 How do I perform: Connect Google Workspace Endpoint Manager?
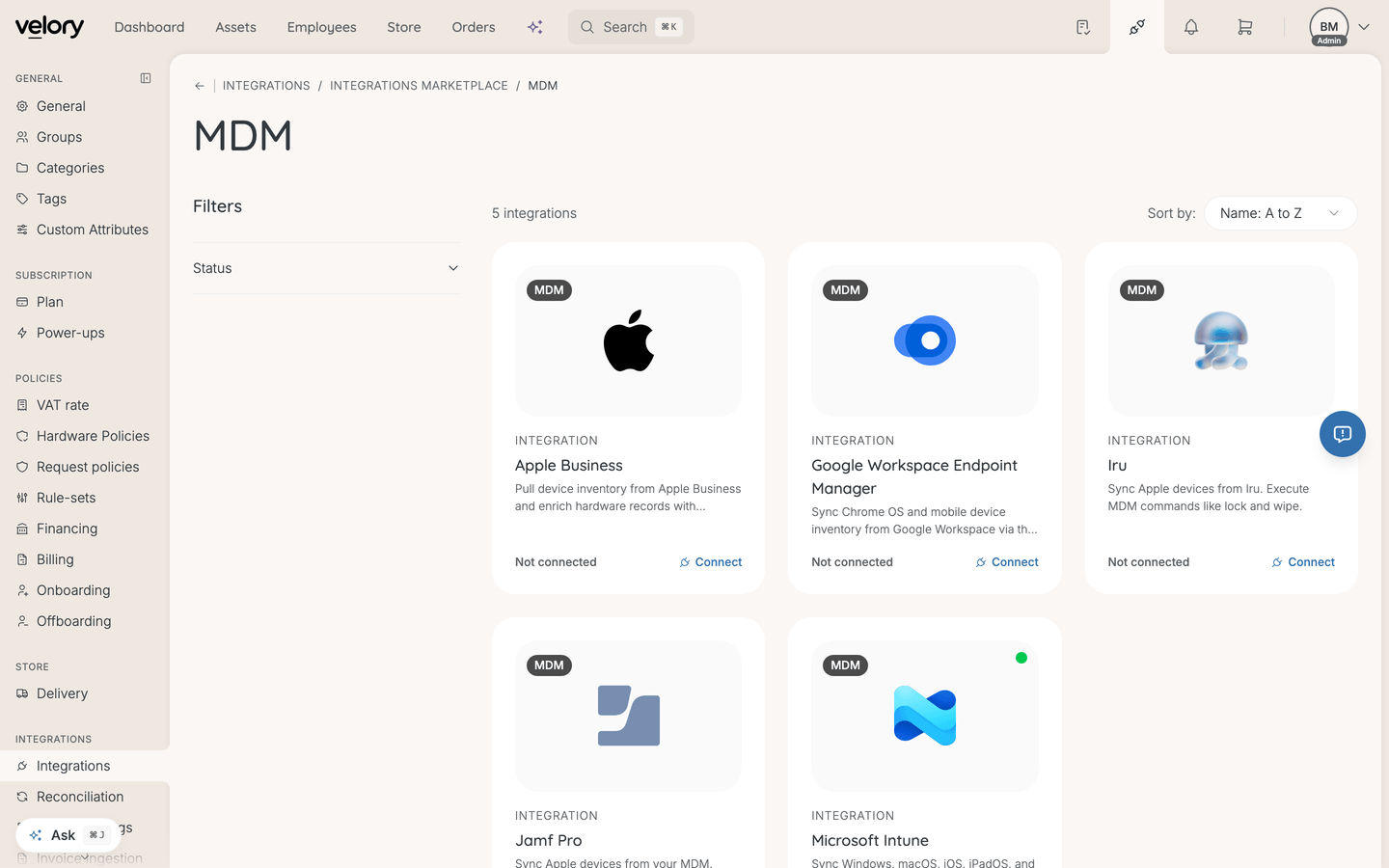pos(1007,562)
